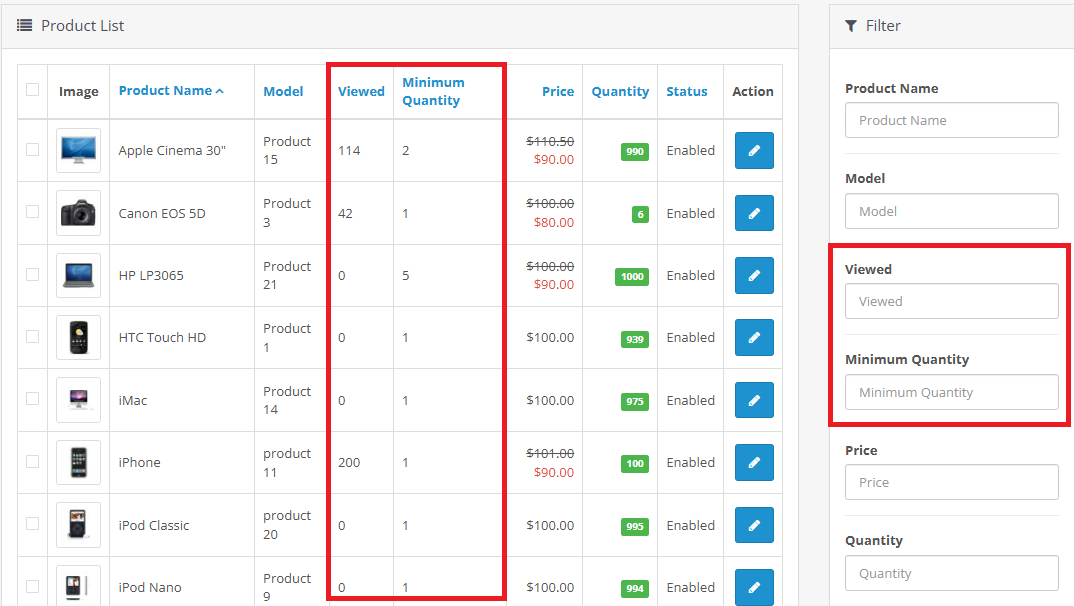Click the iPhone product thumbnail image
The image size is (1074, 606).
(78, 462)
